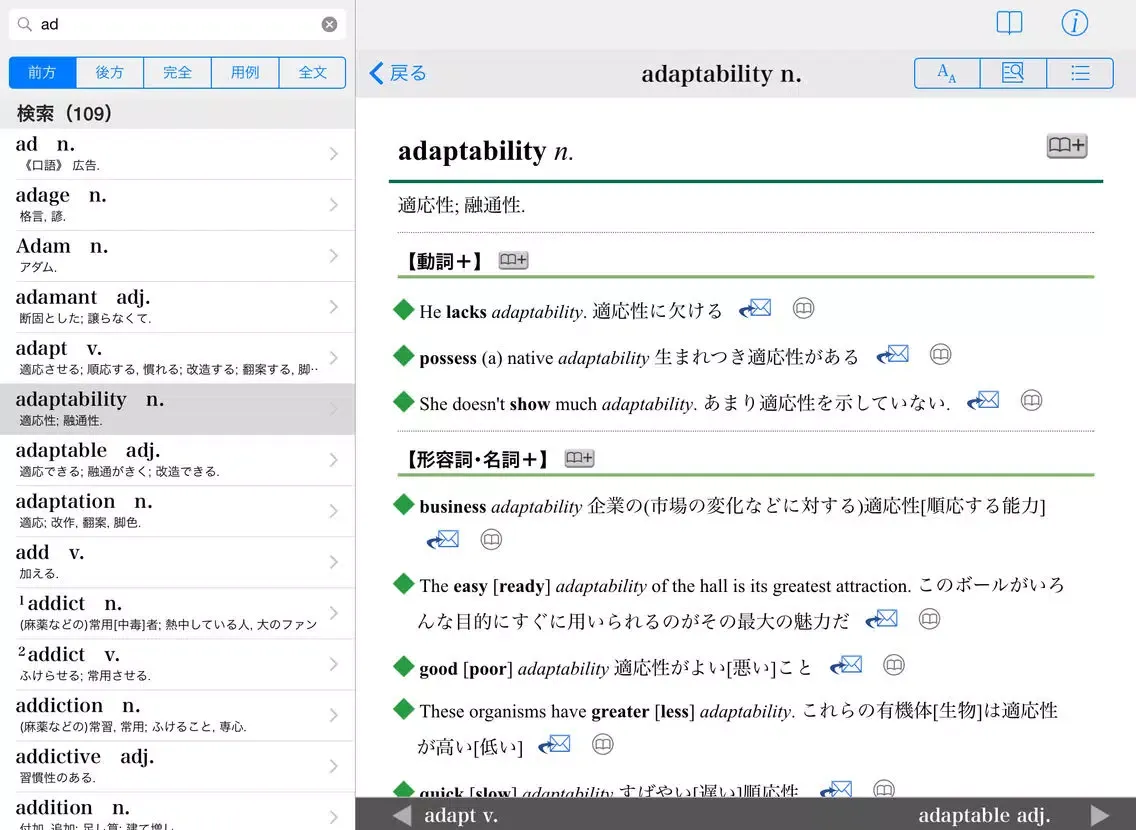Select the 前方 prefix search tab

[42, 72]
